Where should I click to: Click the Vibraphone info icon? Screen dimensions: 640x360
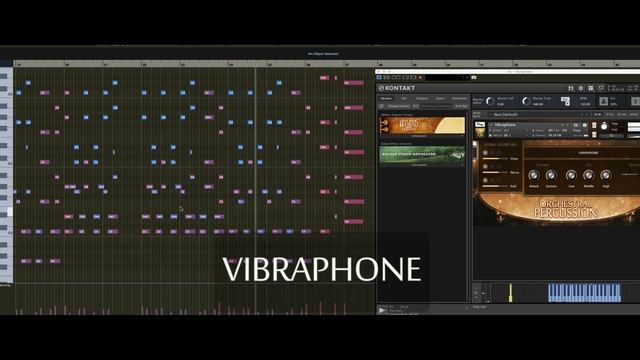point(584,125)
